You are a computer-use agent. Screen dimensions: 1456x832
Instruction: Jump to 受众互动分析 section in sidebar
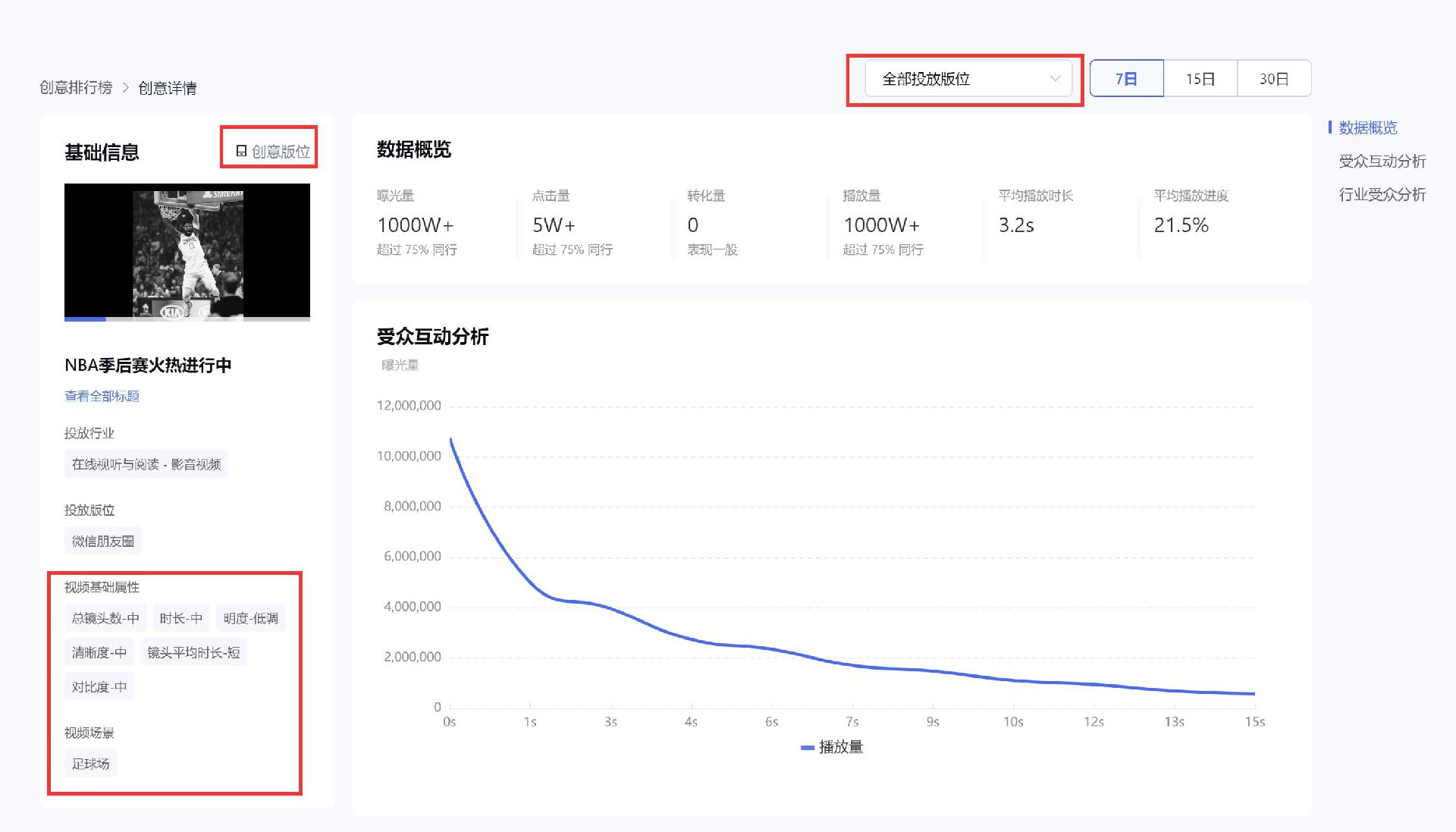click(x=1383, y=161)
